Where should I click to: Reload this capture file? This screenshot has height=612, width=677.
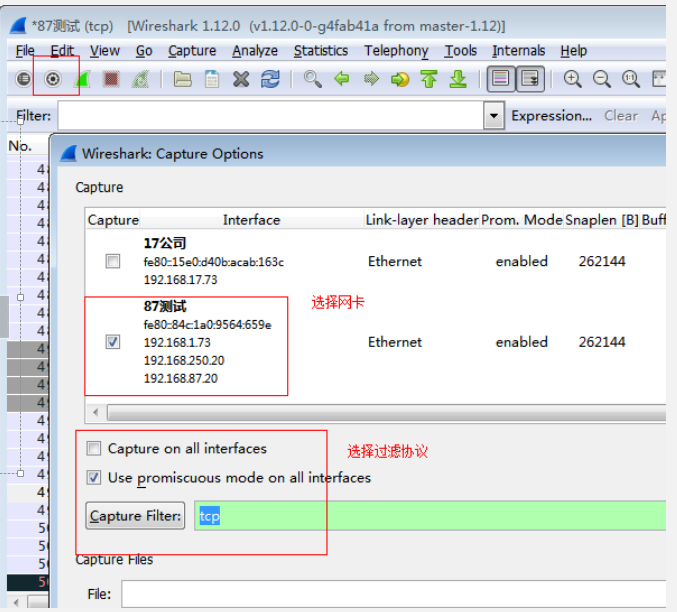(x=270, y=79)
